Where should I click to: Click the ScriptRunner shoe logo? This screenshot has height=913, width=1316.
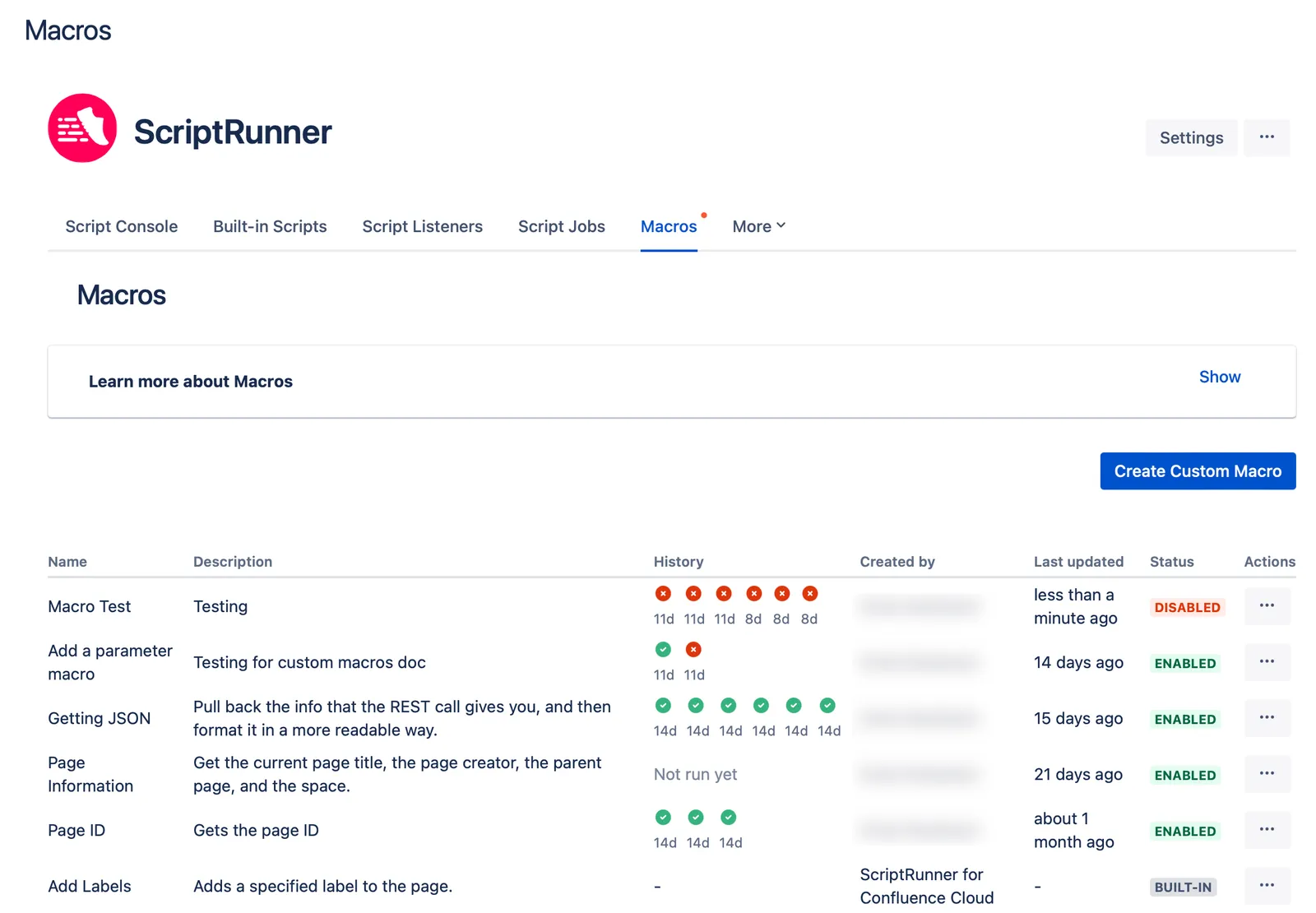pos(82,127)
